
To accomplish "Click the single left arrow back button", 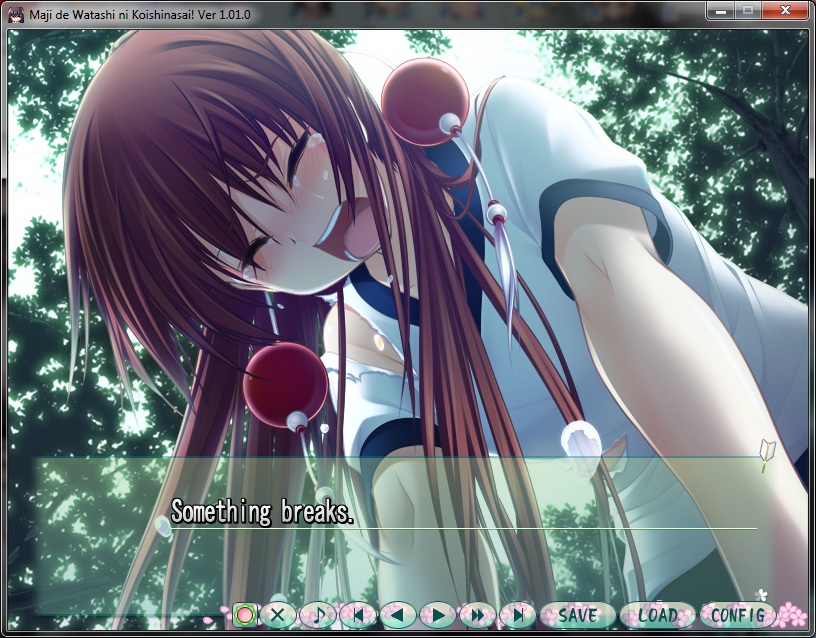I will coord(398,616).
